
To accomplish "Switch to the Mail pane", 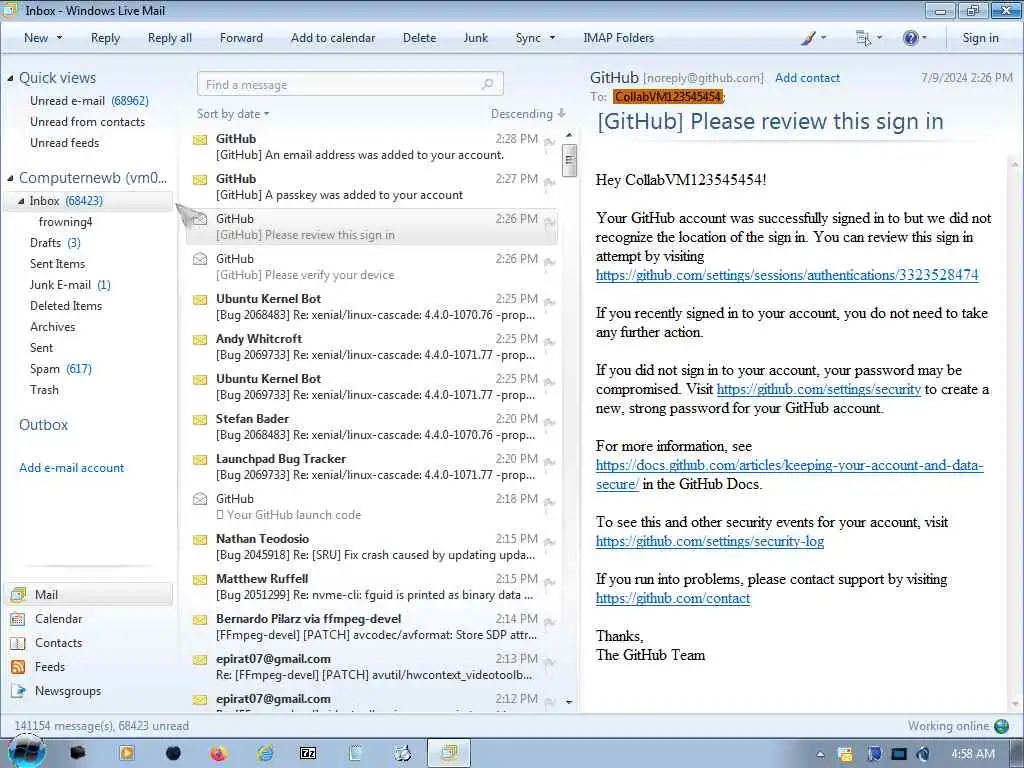I will click(x=90, y=594).
